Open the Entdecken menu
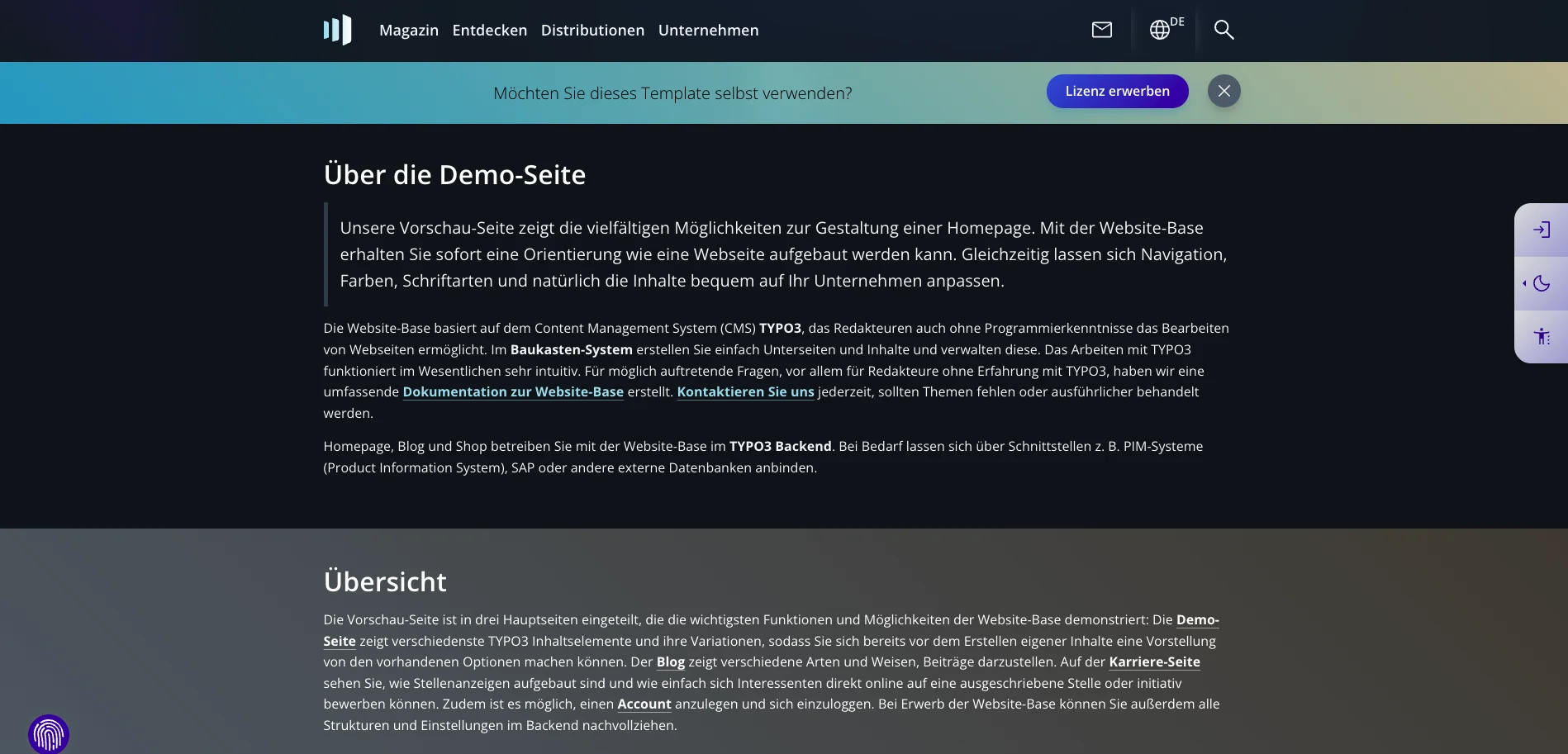This screenshot has height=754, width=1568. click(490, 31)
